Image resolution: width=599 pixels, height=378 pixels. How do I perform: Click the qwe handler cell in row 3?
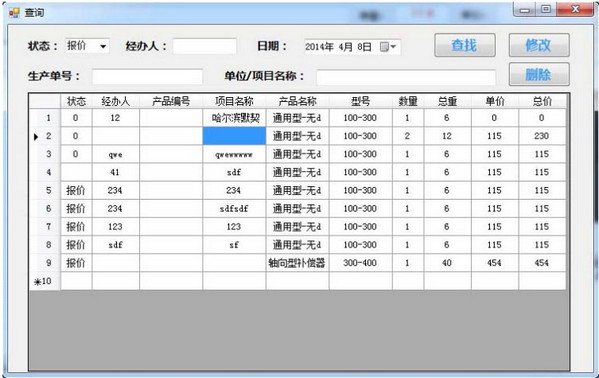(115, 154)
